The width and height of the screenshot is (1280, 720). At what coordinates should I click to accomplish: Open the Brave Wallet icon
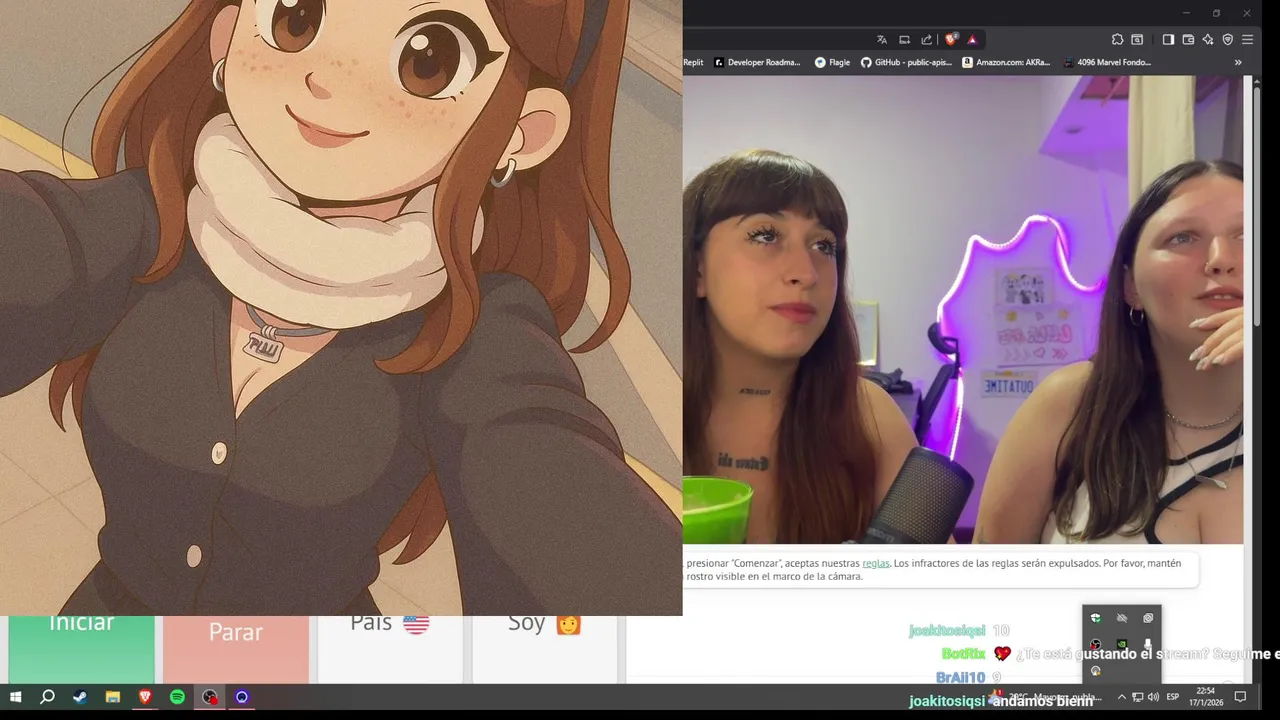[x=1188, y=40]
